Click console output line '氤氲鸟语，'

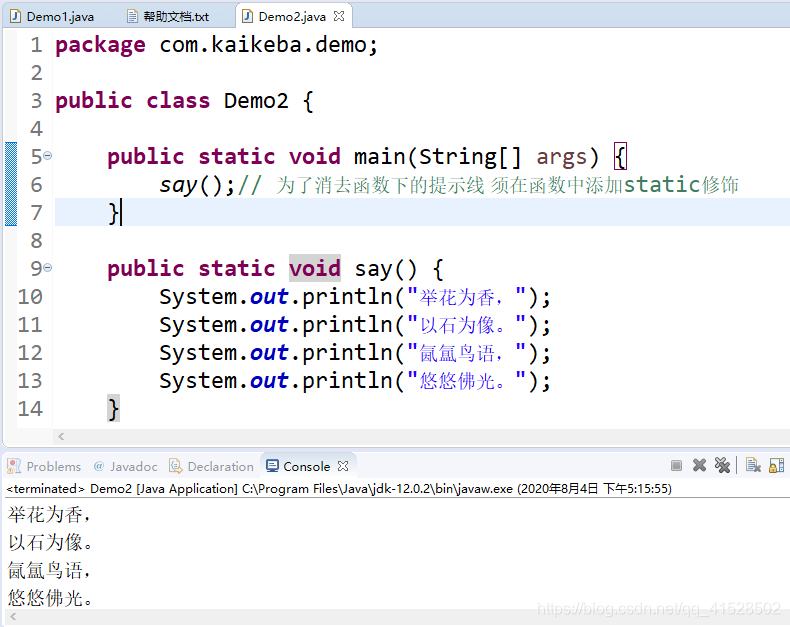click(49, 571)
